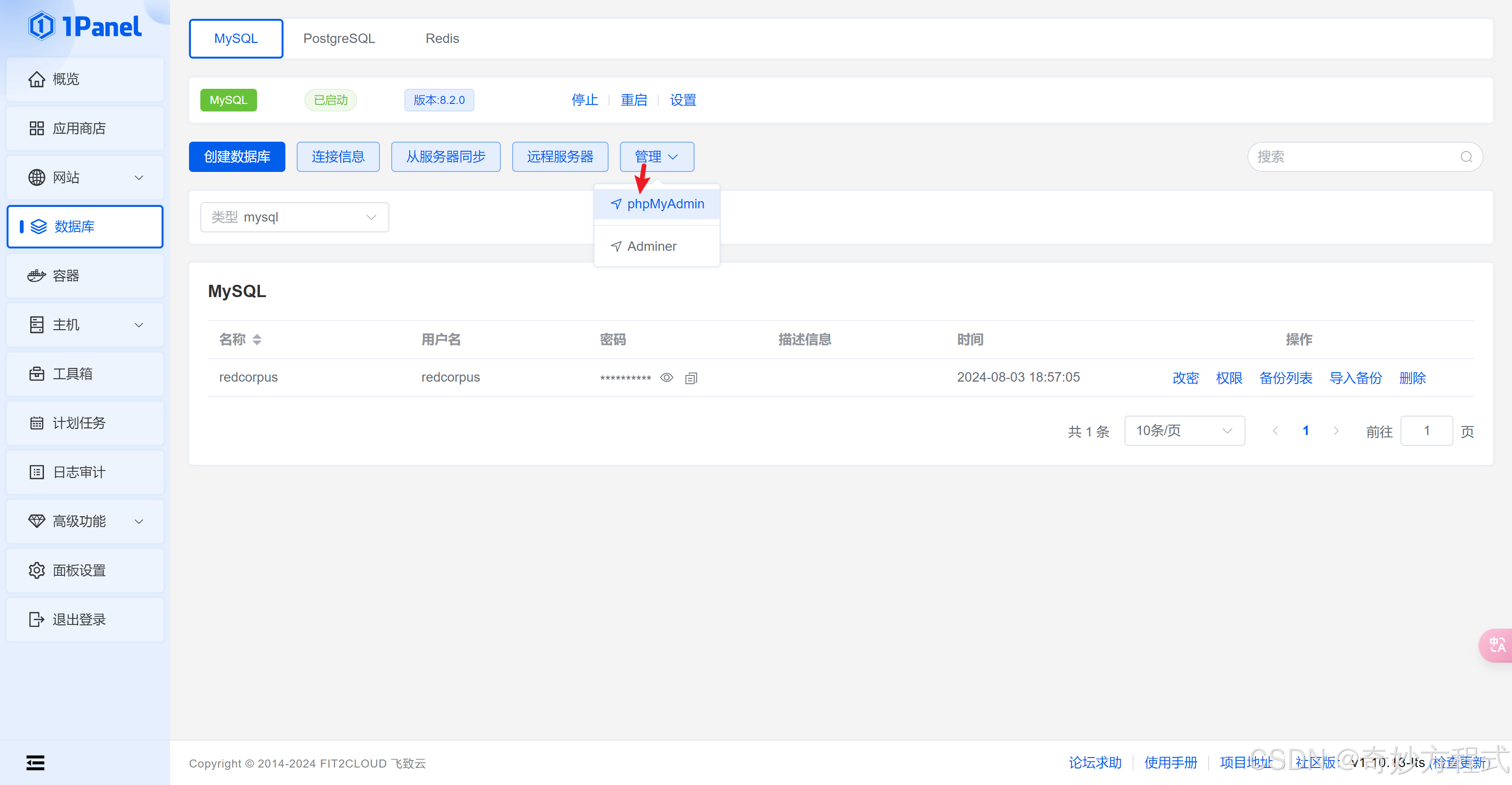Screen dimensions: 1512x785
Task: Expand the 高级功能 submenu
Action: coord(139,521)
